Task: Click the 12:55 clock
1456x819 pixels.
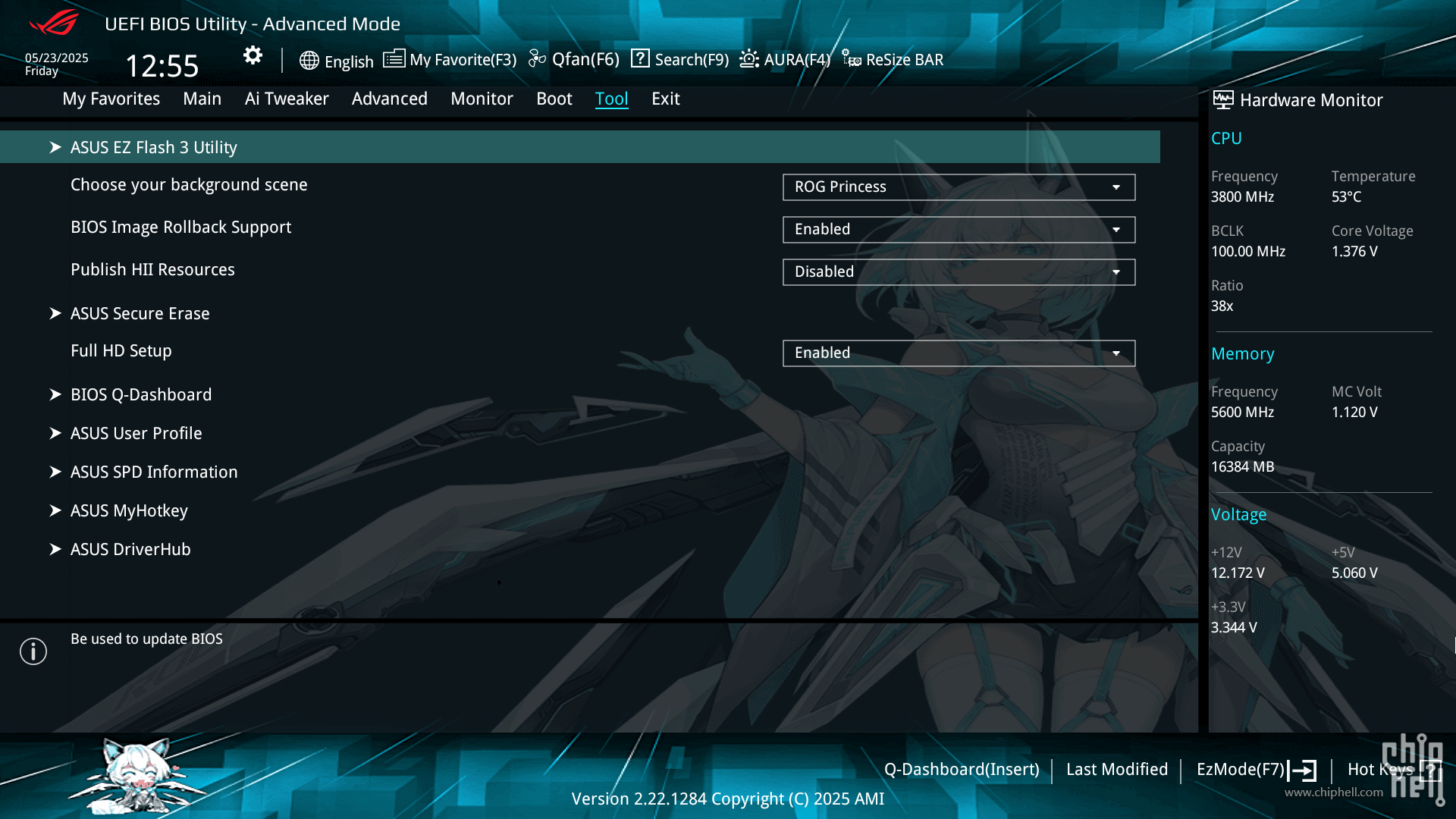Action: [162, 65]
